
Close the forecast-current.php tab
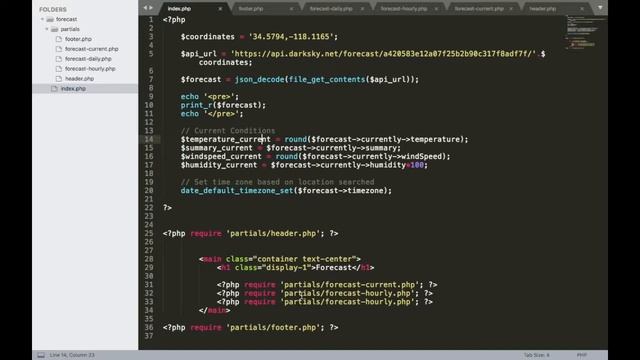[x=511, y=9]
